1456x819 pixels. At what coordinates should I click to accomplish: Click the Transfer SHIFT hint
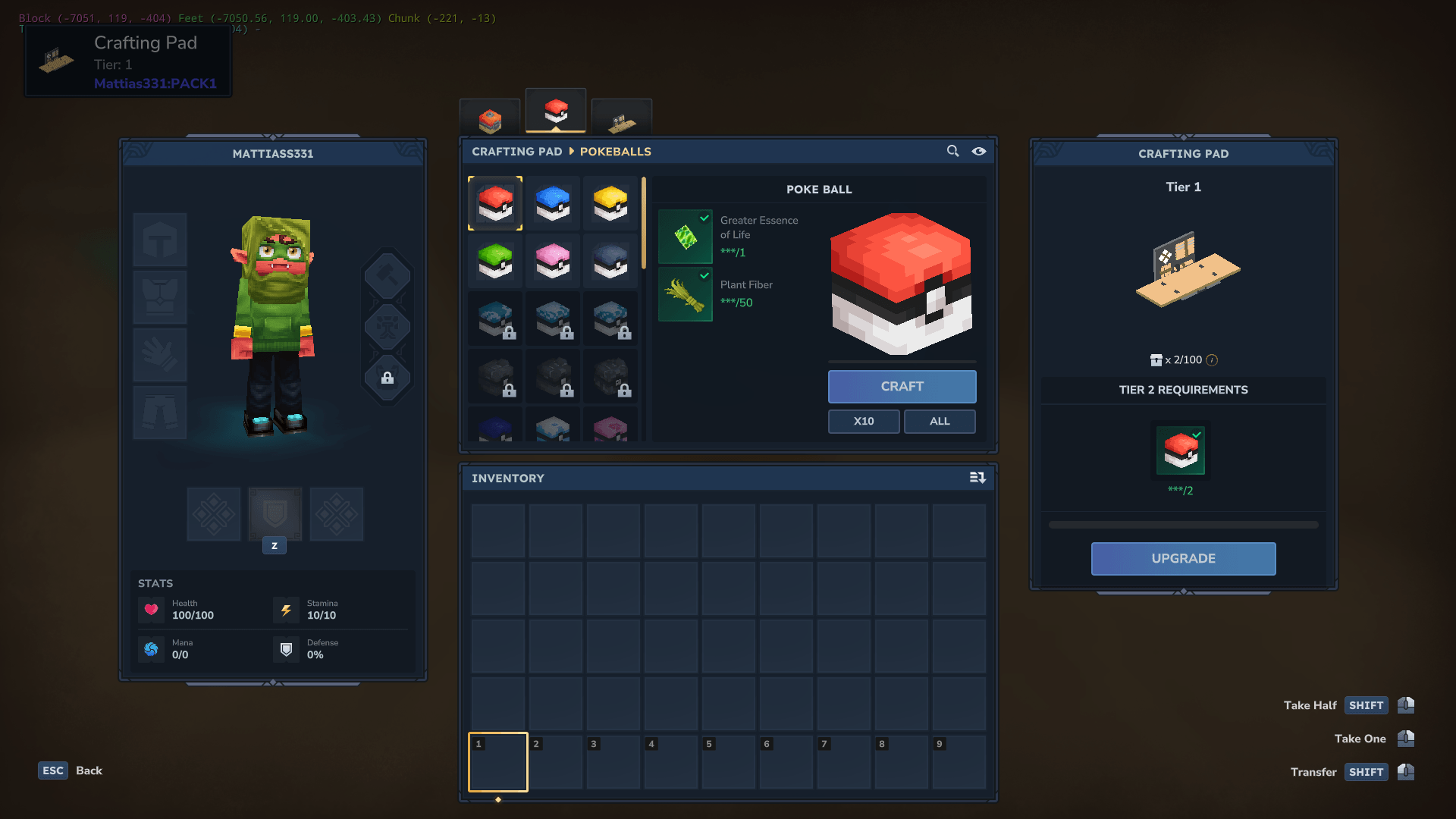pos(1353,772)
